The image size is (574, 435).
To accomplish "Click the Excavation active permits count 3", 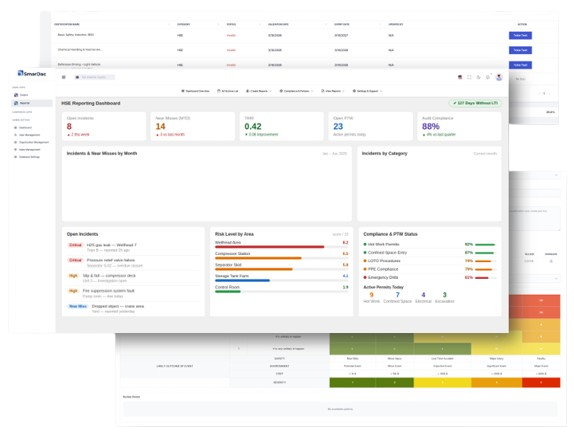I will pyautogui.click(x=445, y=295).
